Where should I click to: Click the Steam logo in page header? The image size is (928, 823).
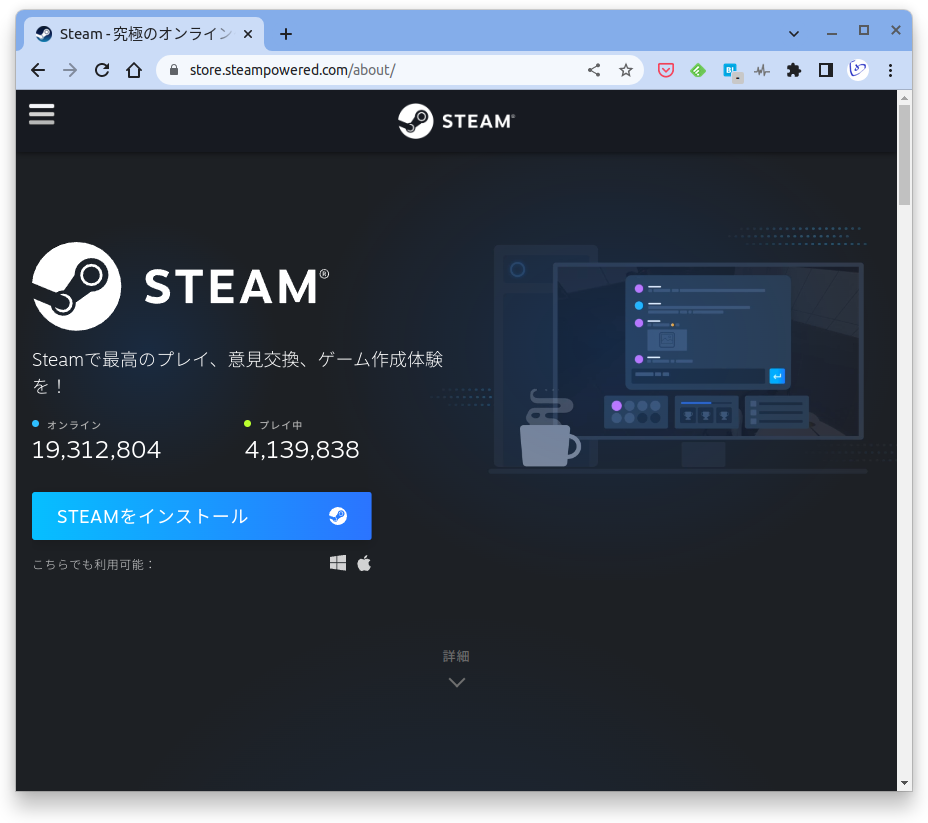[456, 121]
